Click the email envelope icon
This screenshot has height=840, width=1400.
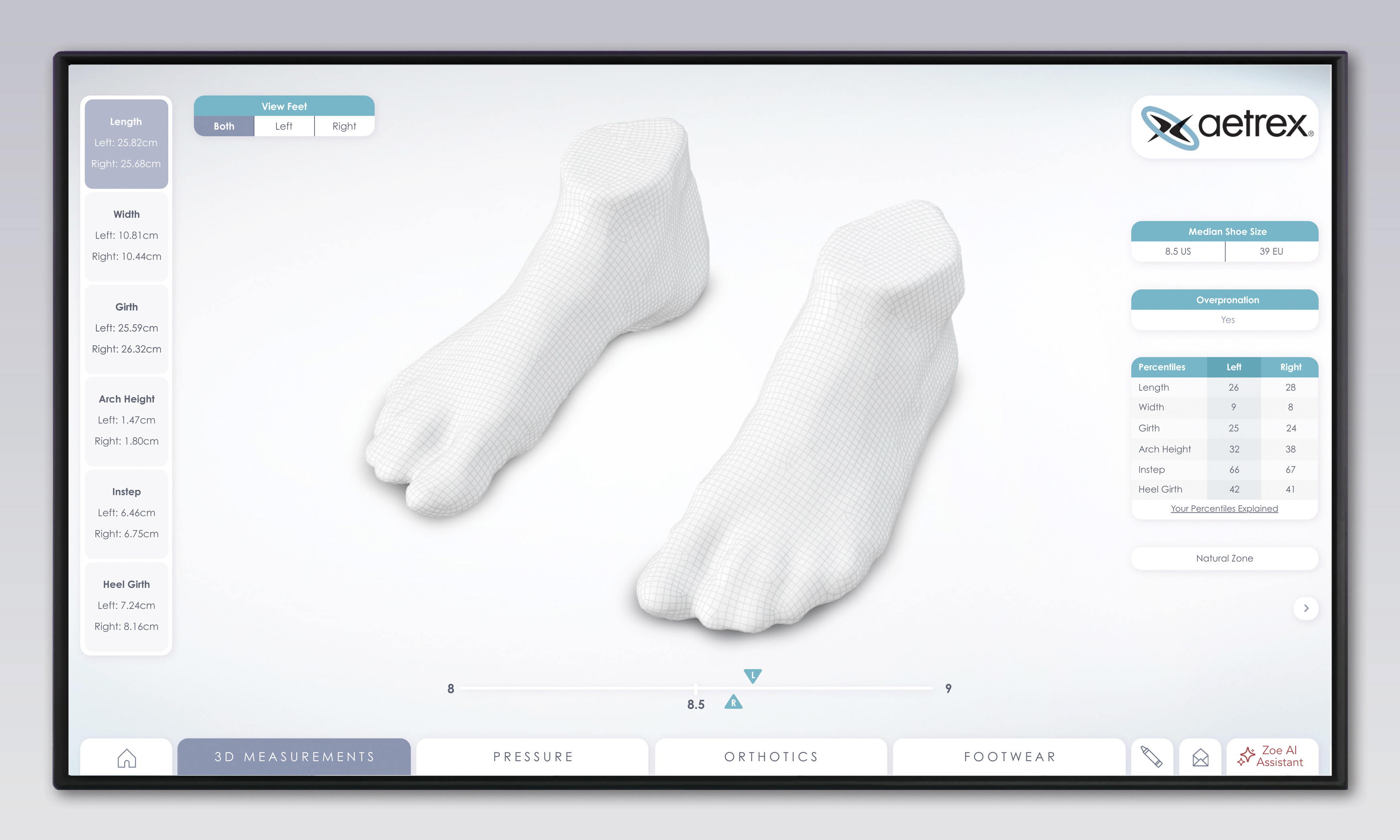(1200, 757)
